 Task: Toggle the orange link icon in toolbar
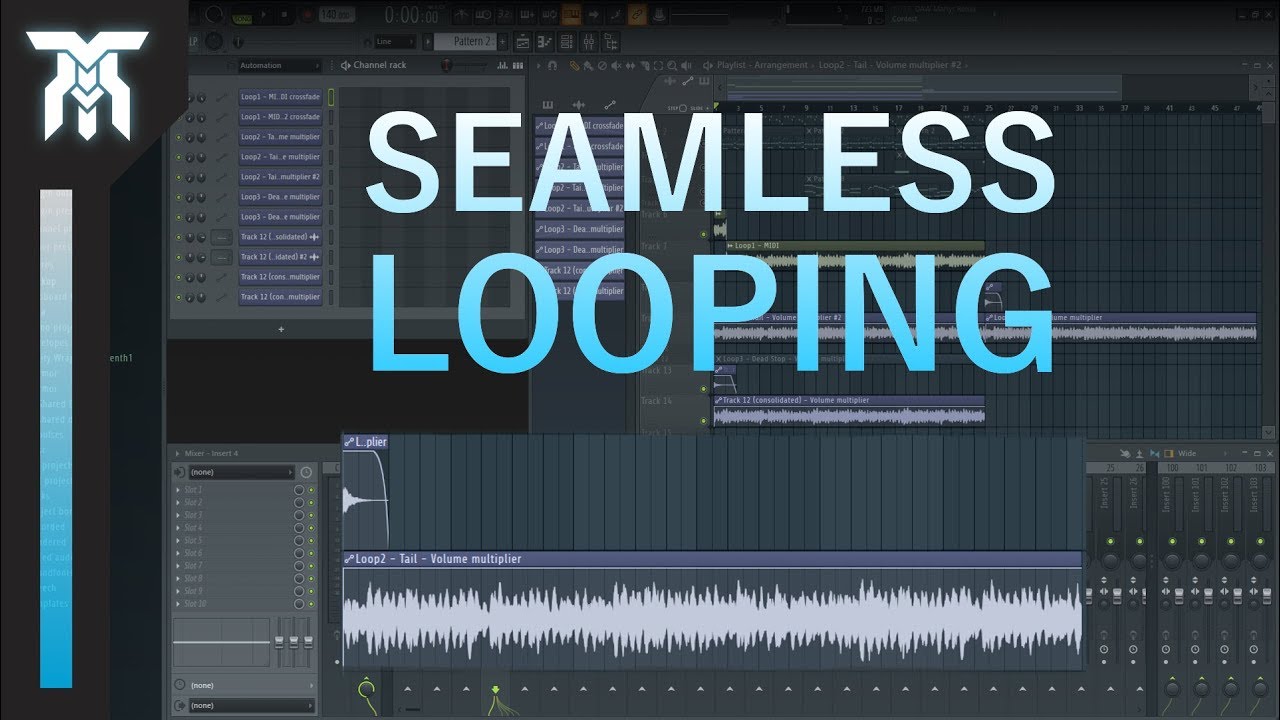637,15
